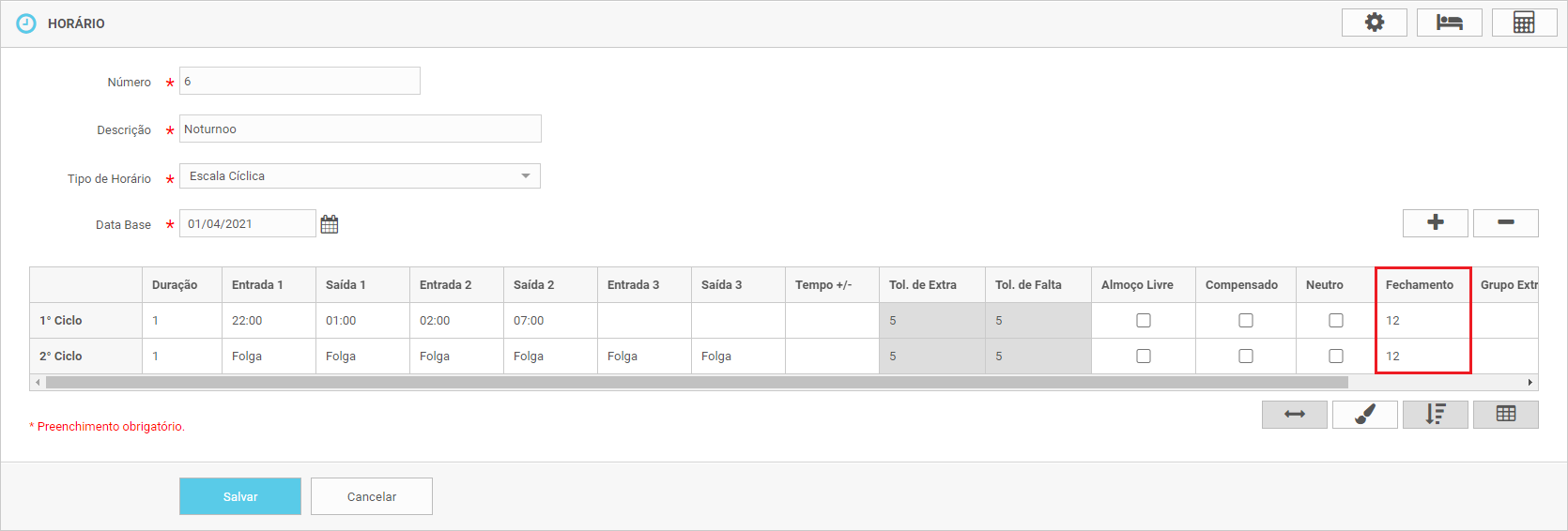Toggle Neutro checkbox for 1° Ciclo

(1335, 321)
